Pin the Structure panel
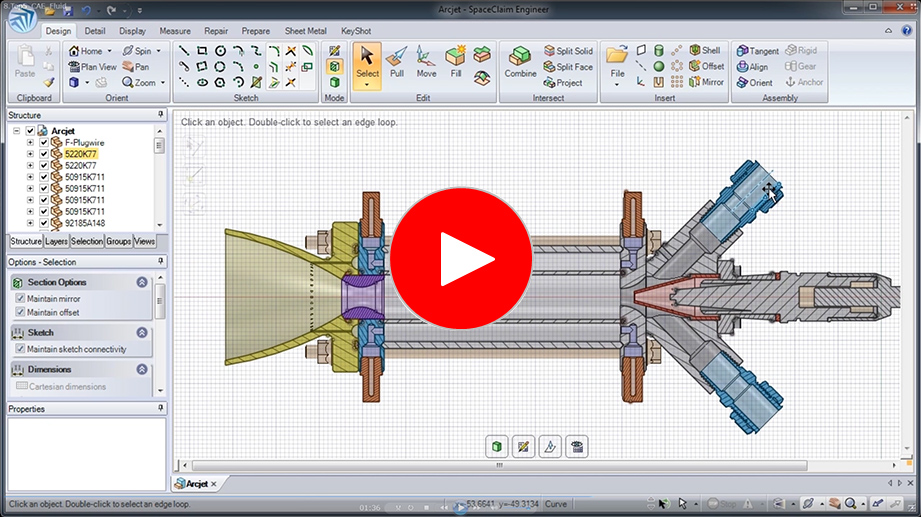 click(x=160, y=115)
